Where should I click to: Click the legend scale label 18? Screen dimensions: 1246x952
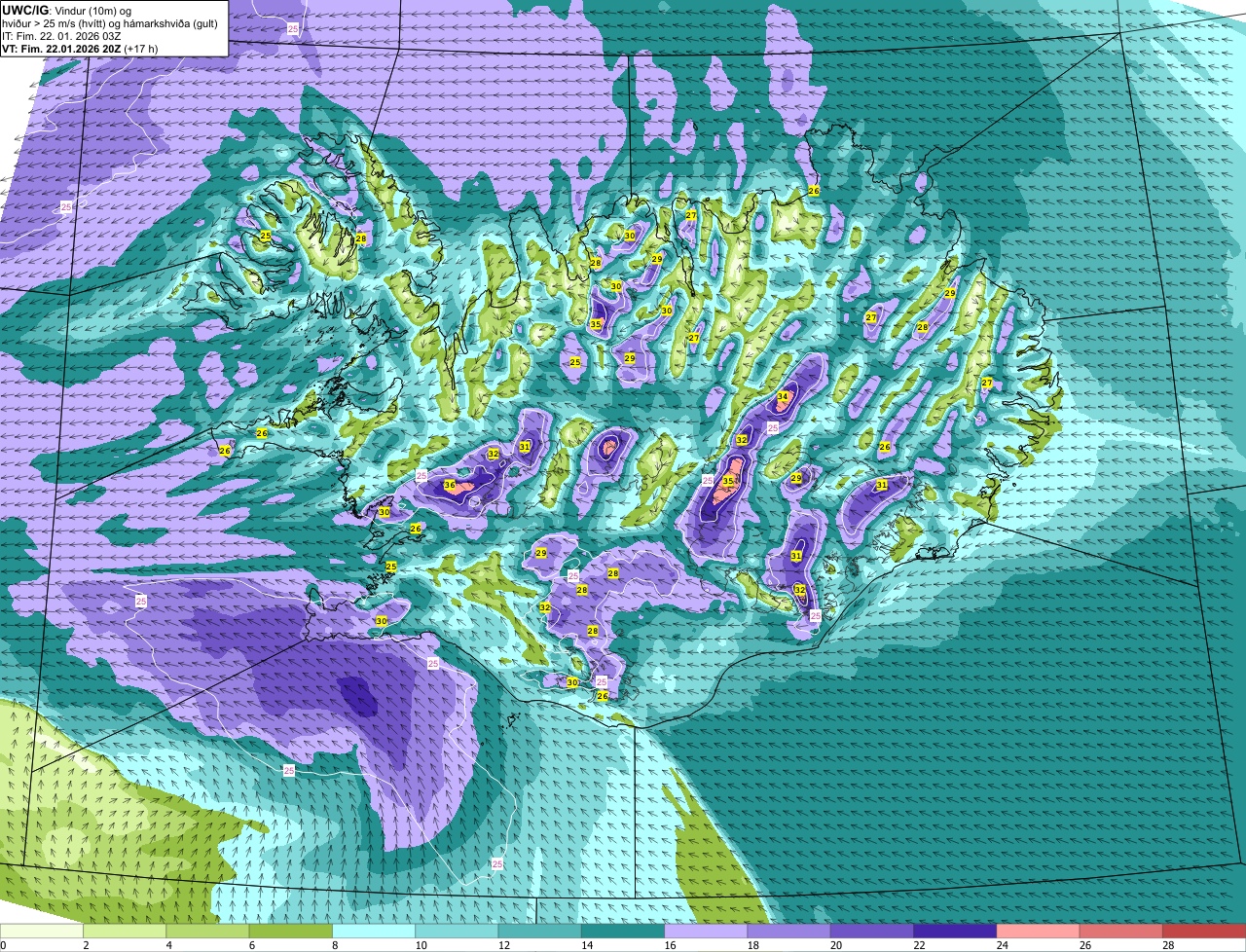752,945
